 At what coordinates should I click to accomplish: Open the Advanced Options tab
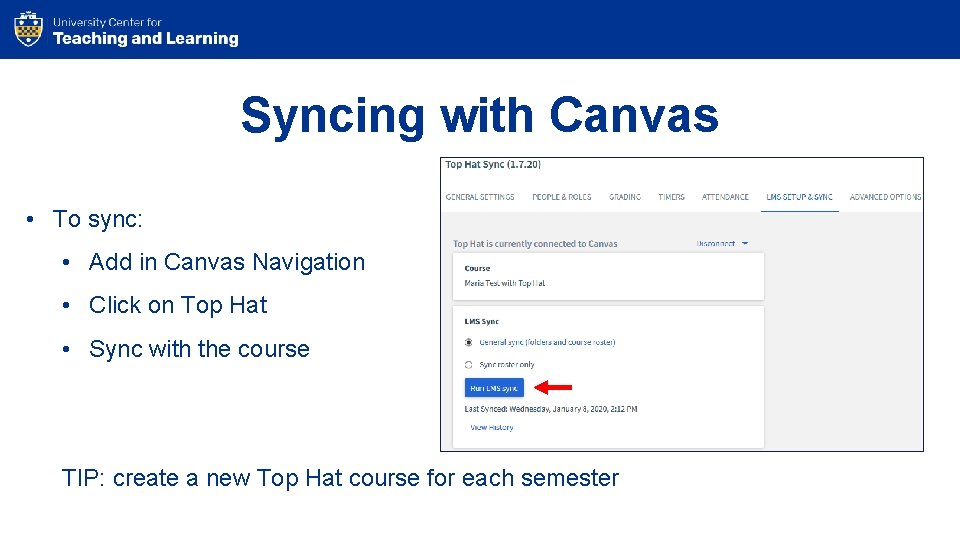pos(885,197)
